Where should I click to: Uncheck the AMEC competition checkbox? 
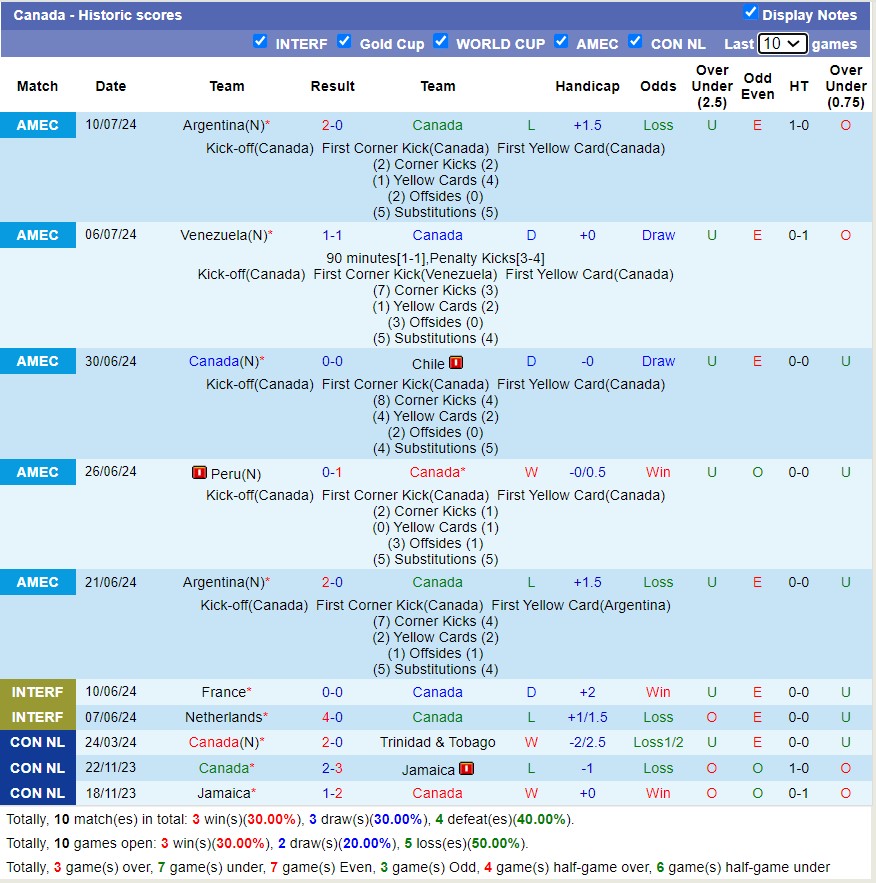coord(561,42)
